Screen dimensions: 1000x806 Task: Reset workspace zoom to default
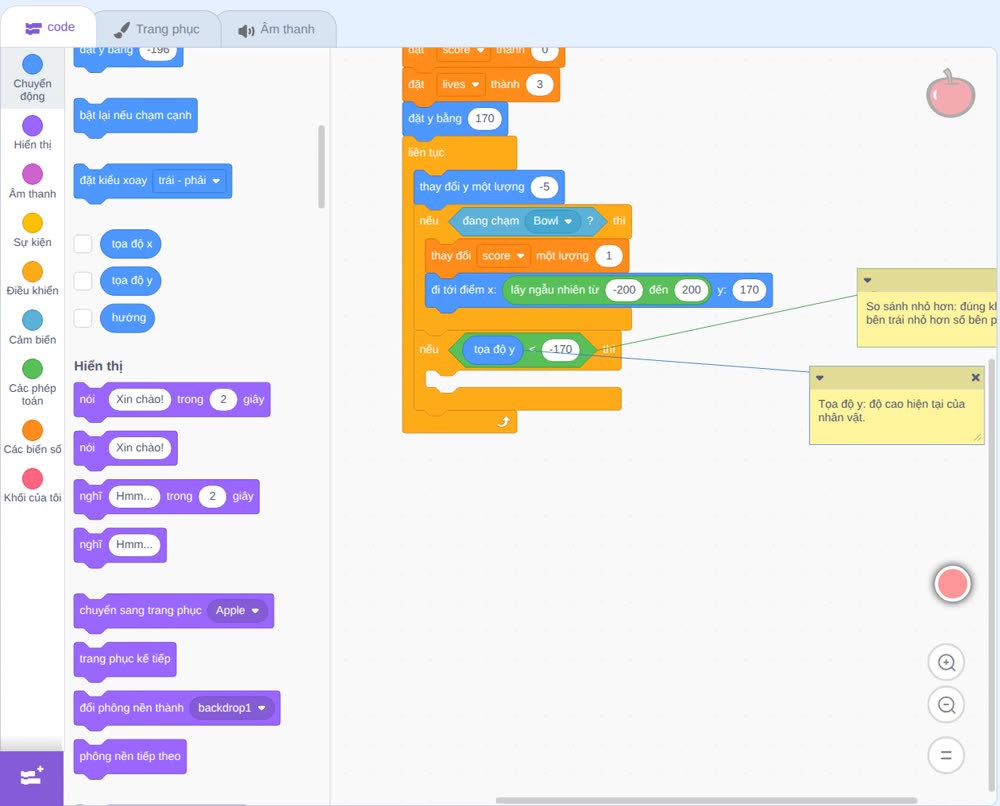946,756
